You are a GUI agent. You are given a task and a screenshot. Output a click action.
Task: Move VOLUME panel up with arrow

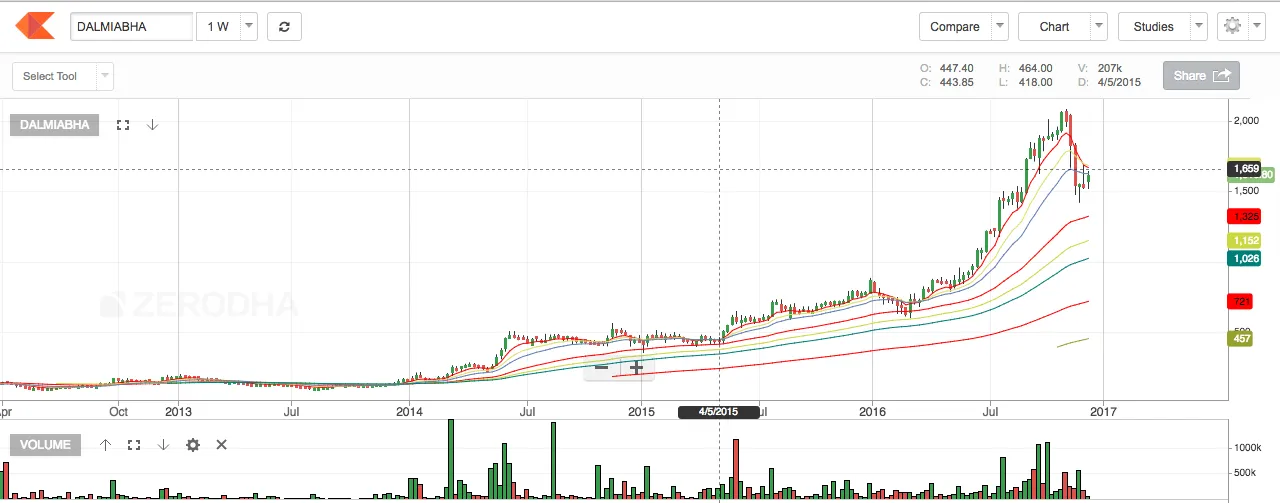point(105,445)
